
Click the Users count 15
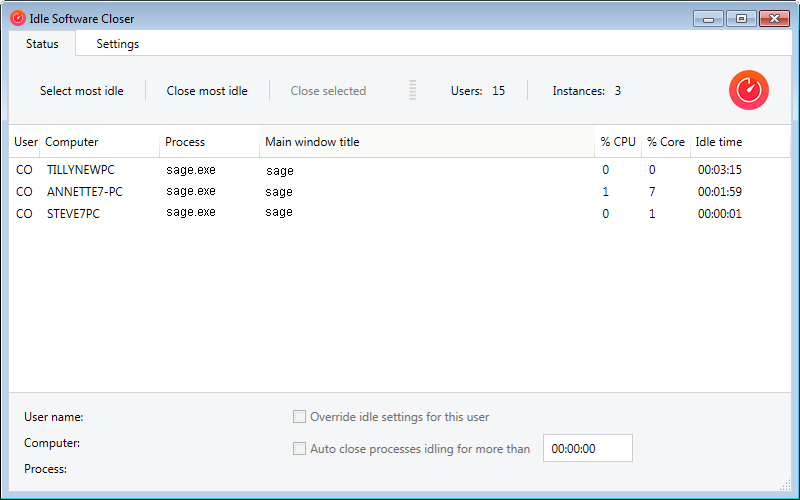click(x=498, y=91)
